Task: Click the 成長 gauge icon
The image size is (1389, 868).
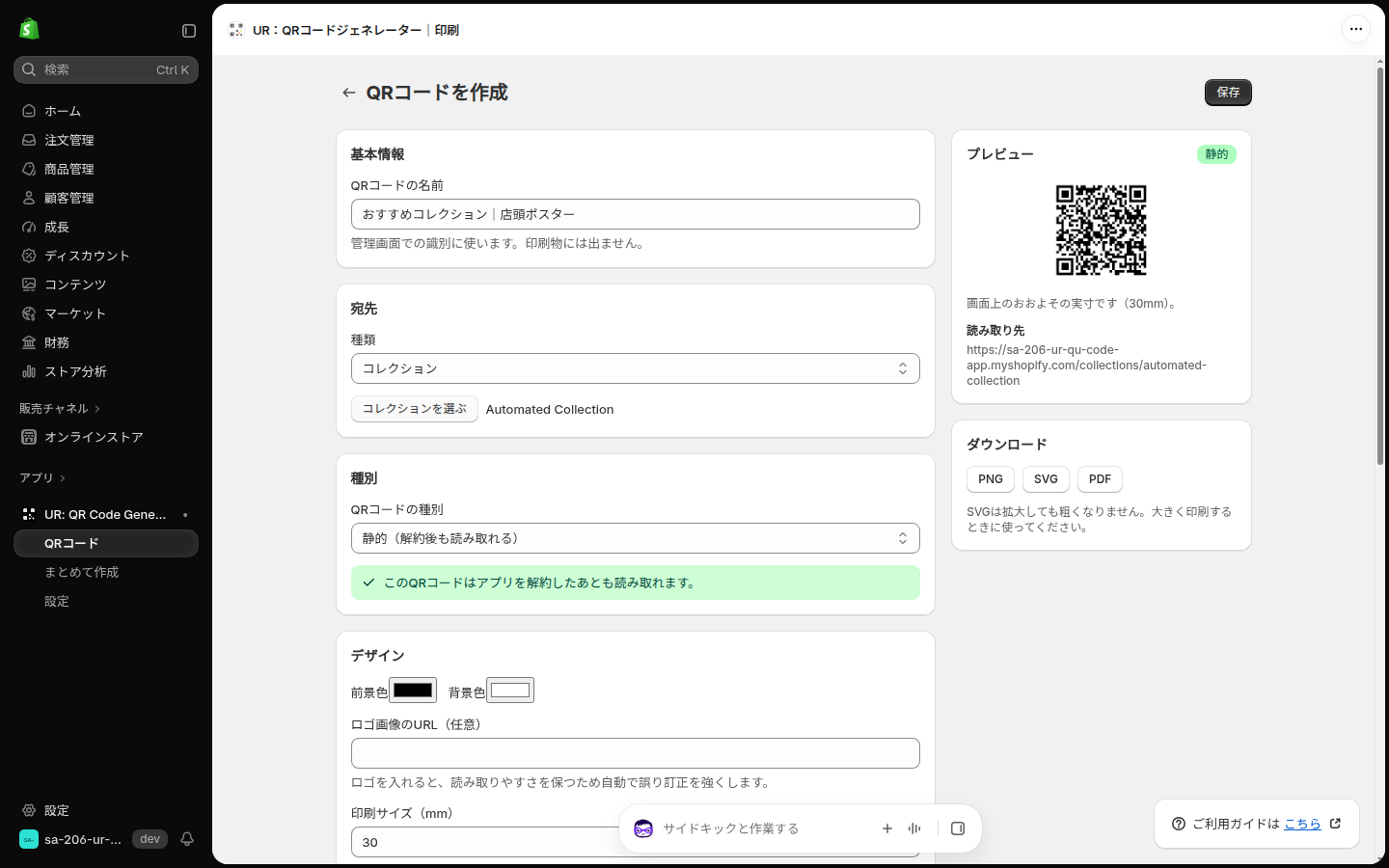Action: tap(29, 227)
